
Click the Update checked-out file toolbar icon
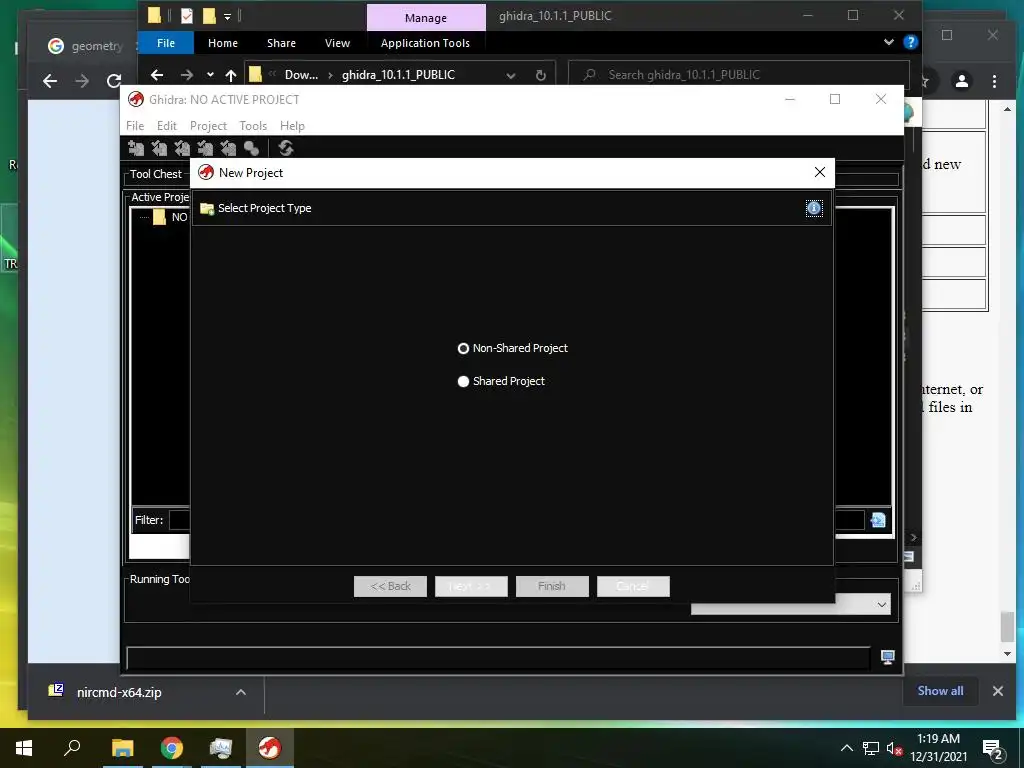(182, 148)
